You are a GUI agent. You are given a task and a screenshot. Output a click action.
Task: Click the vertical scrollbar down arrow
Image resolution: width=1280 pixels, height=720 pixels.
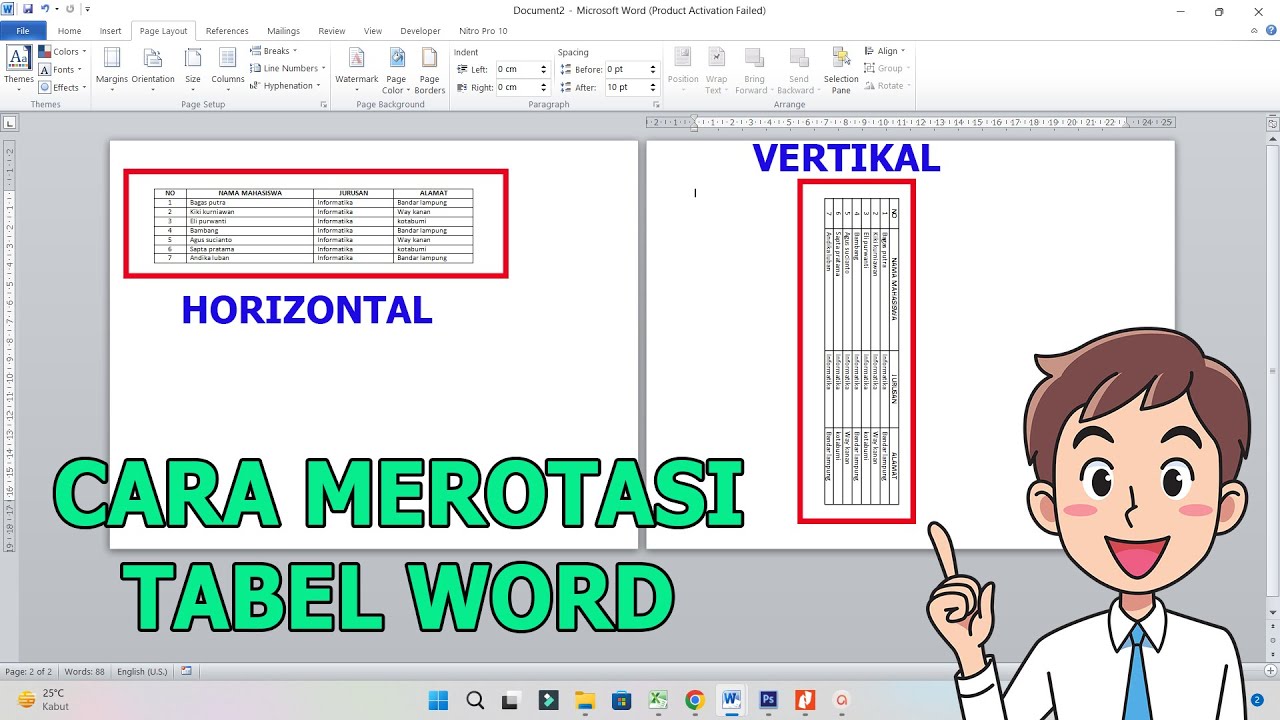click(1273, 612)
